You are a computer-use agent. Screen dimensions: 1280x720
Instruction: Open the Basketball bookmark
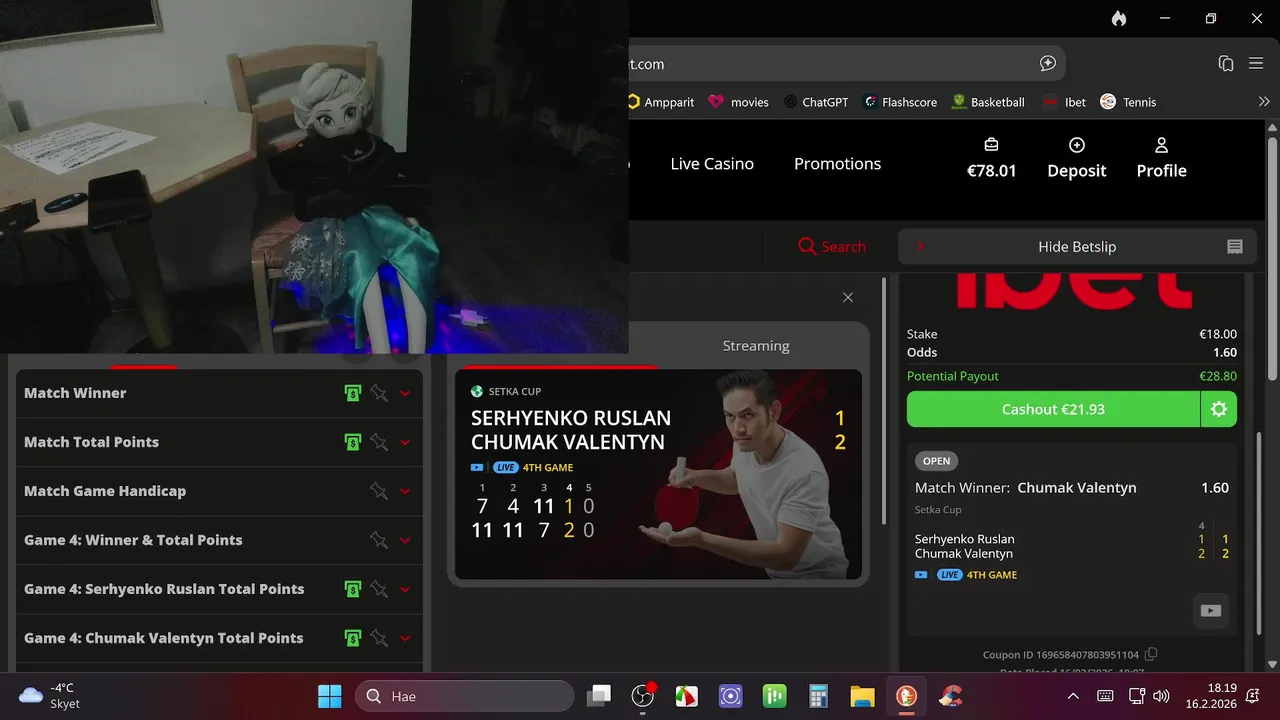pyautogui.click(x=988, y=102)
